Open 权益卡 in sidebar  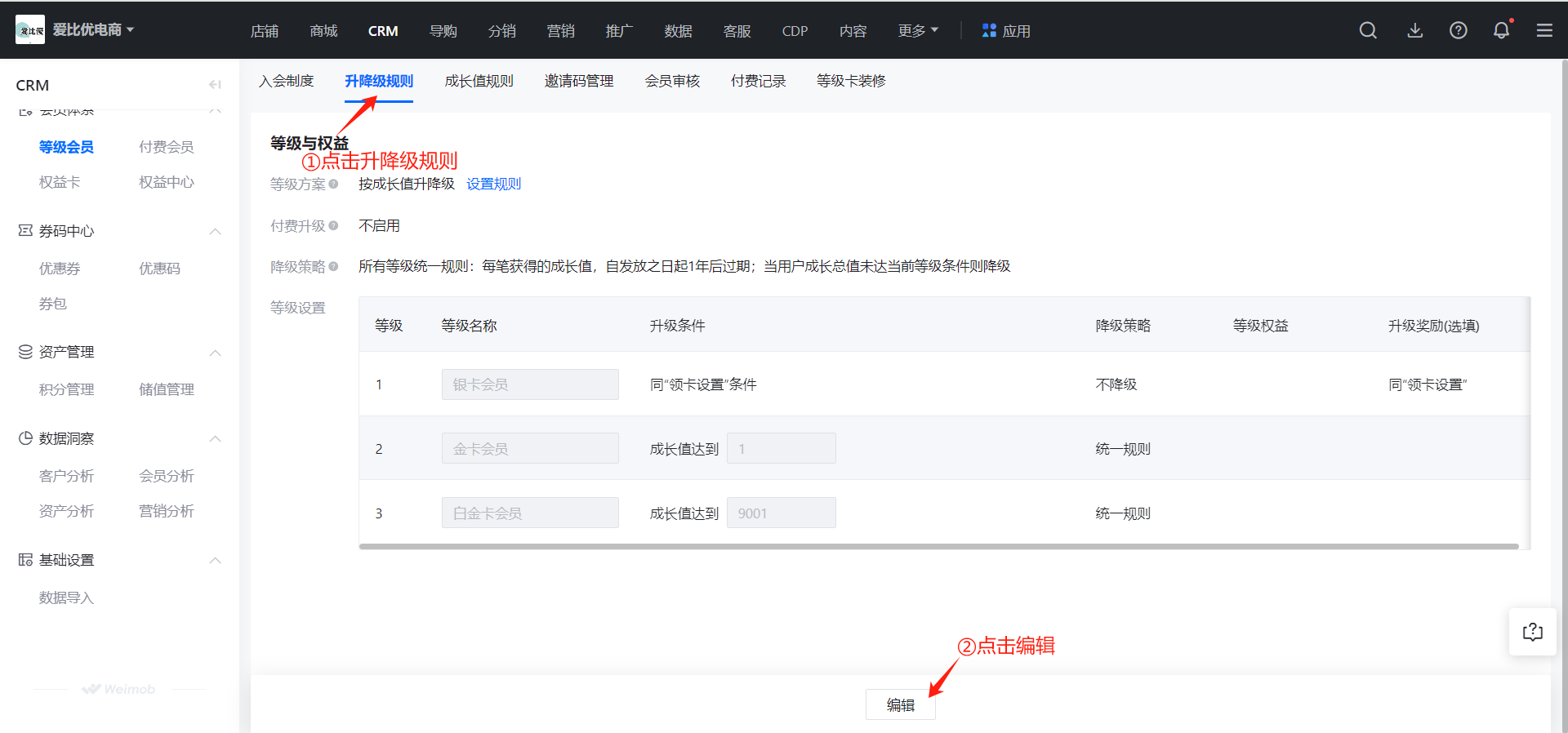60,182
